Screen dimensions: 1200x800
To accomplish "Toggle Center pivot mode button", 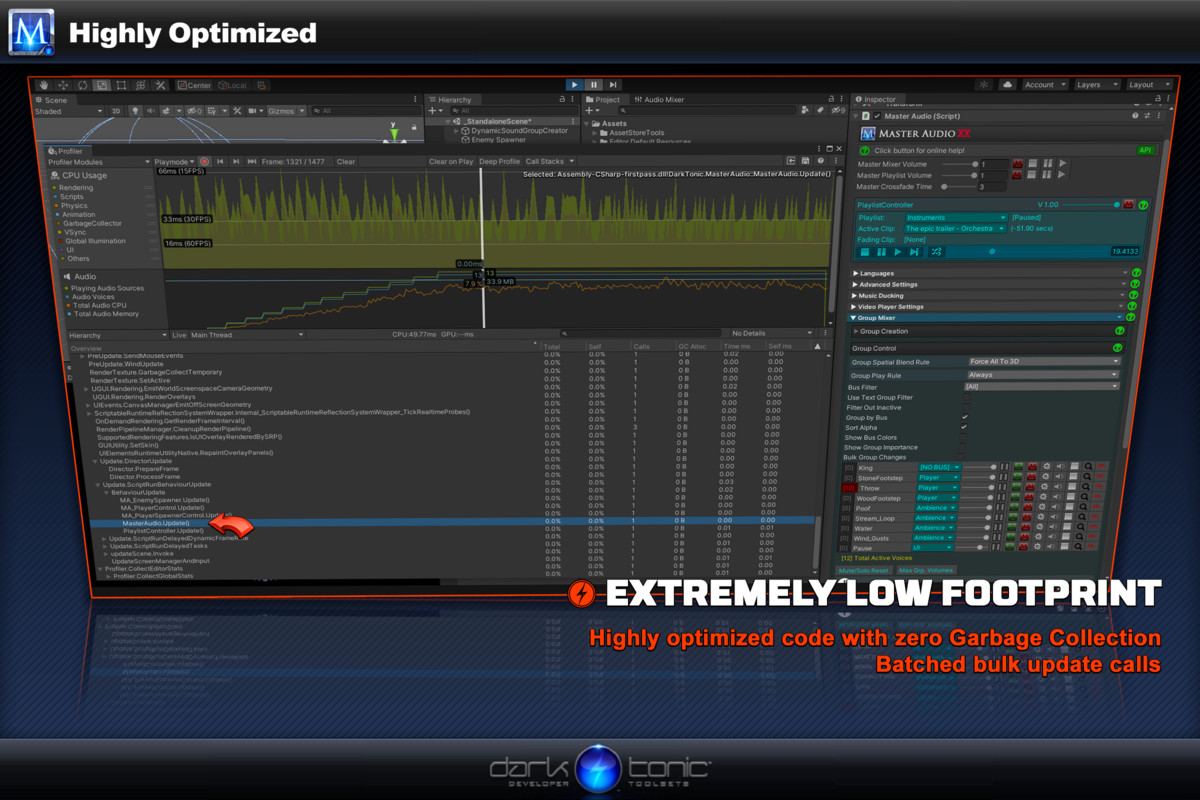I will coord(195,86).
